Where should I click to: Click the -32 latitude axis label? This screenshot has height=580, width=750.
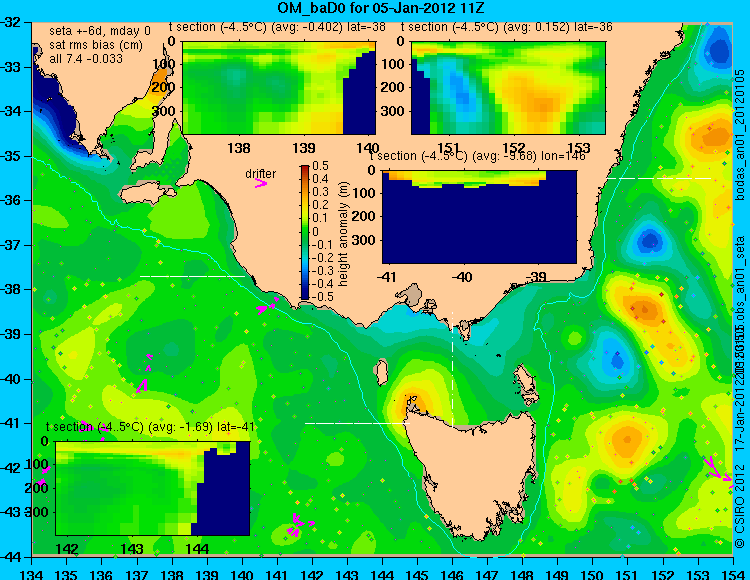click(x=12, y=22)
